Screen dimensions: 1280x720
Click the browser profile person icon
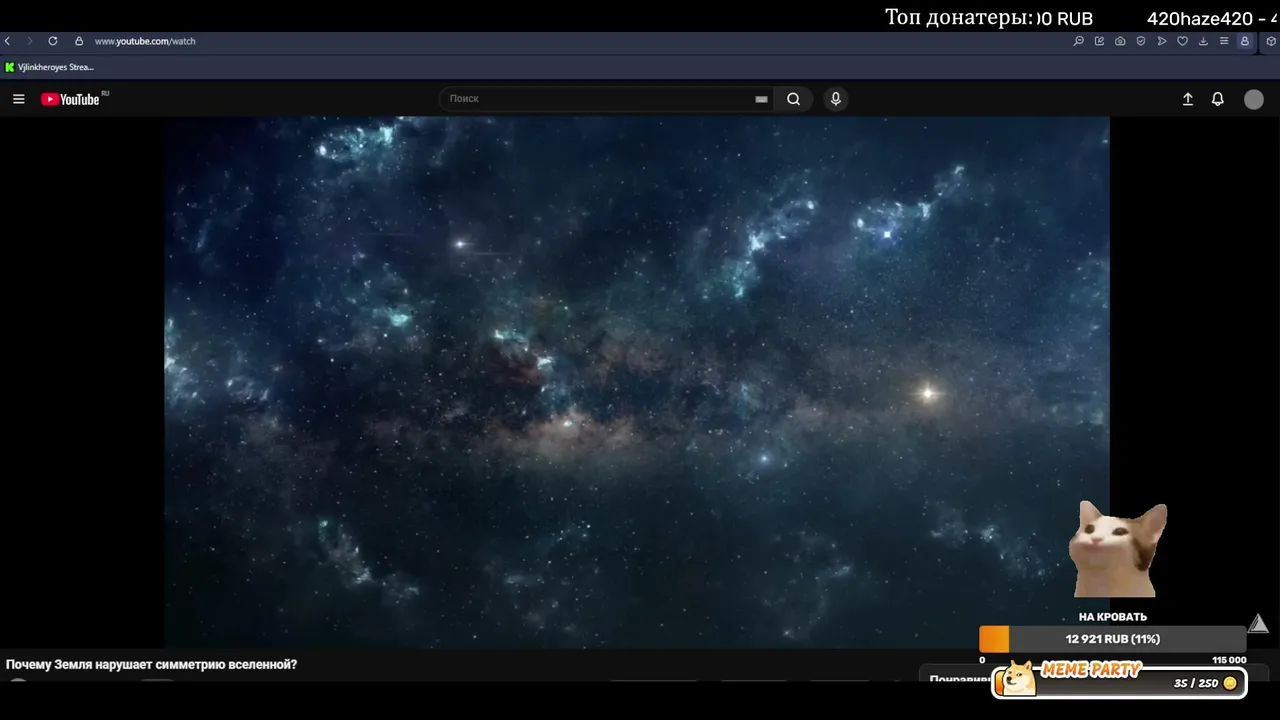pos(1245,41)
